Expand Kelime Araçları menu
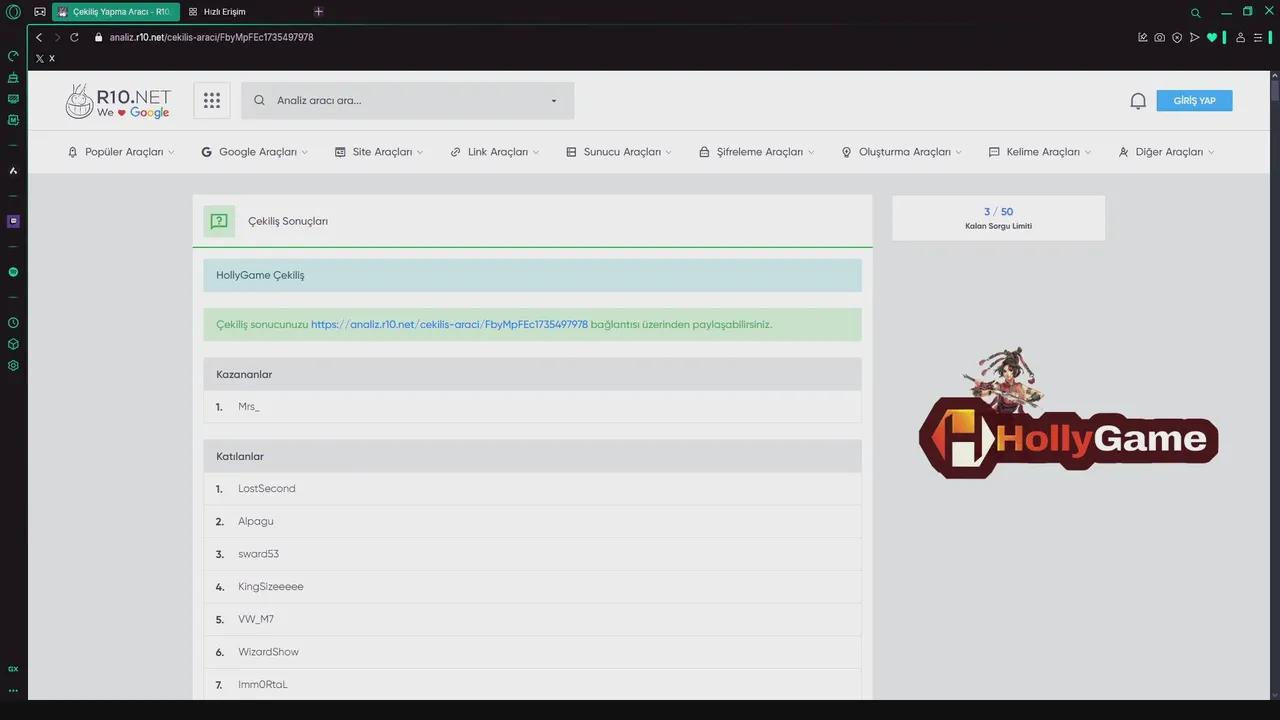 point(1040,152)
